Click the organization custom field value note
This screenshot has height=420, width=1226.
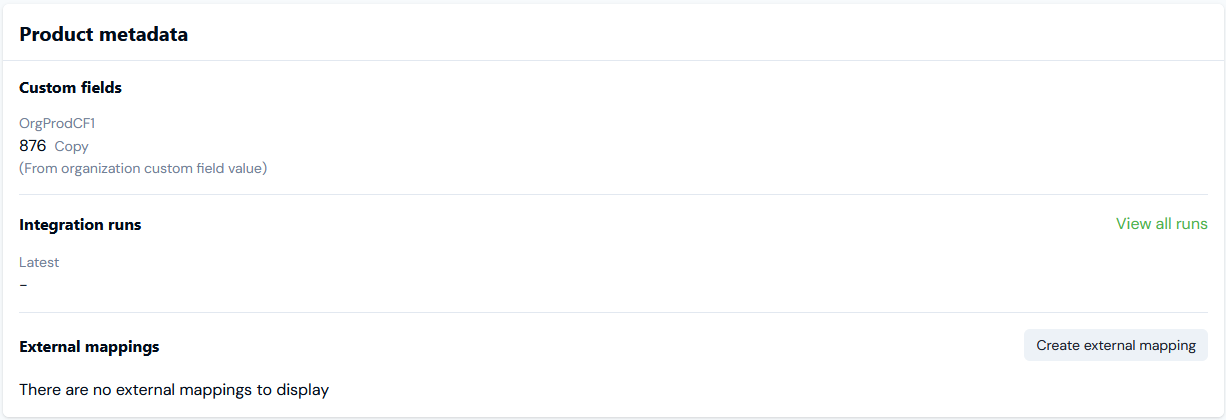(143, 168)
